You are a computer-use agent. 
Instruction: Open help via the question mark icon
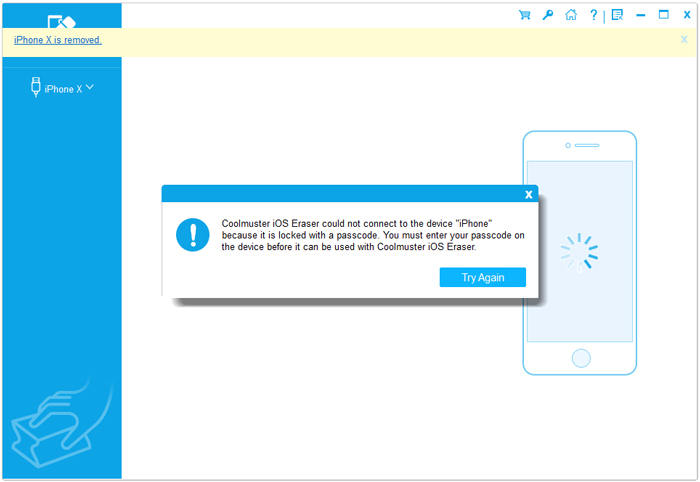point(594,15)
